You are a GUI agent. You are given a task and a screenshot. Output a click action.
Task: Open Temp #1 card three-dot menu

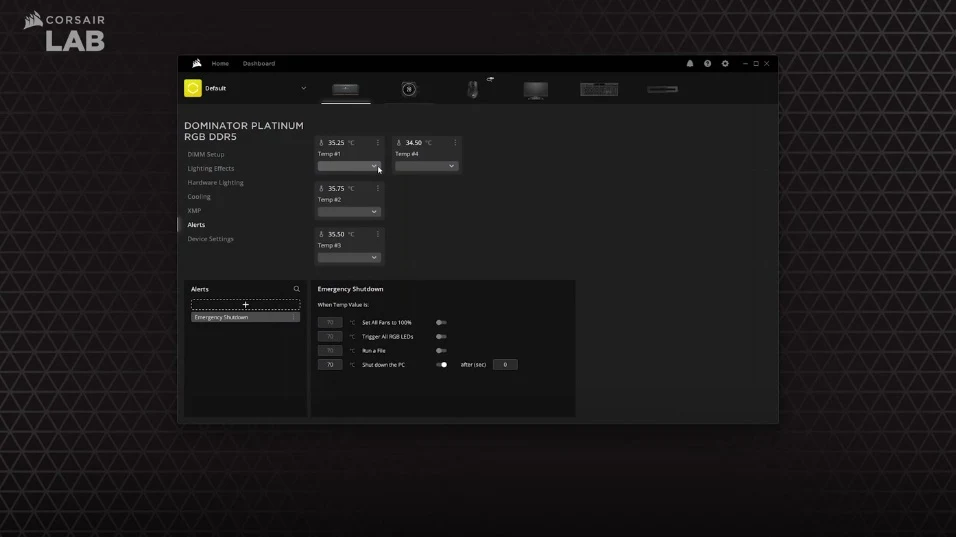377,143
